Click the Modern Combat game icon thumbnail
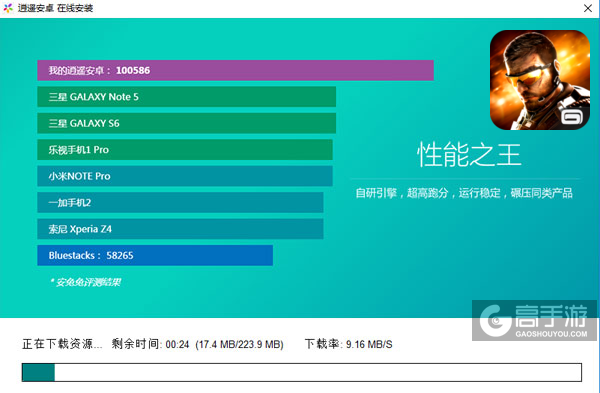The image size is (600, 393). pyautogui.click(x=540, y=80)
